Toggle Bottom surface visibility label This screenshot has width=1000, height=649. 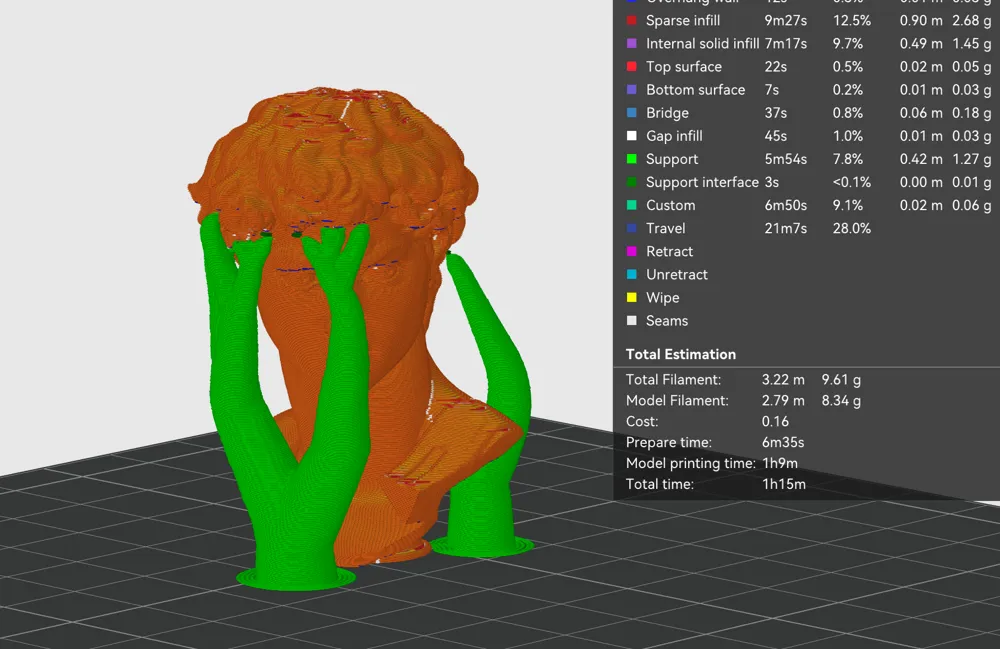pos(695,90)
